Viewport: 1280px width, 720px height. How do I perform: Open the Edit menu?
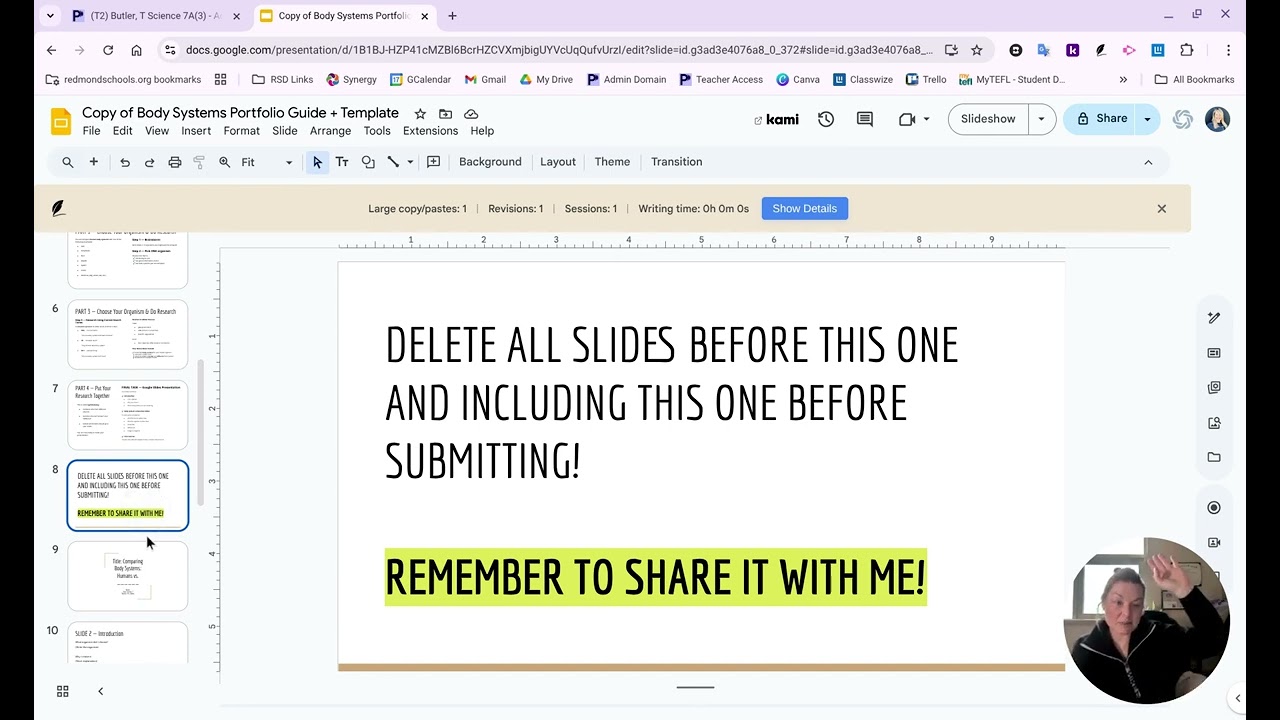(122, 131)
